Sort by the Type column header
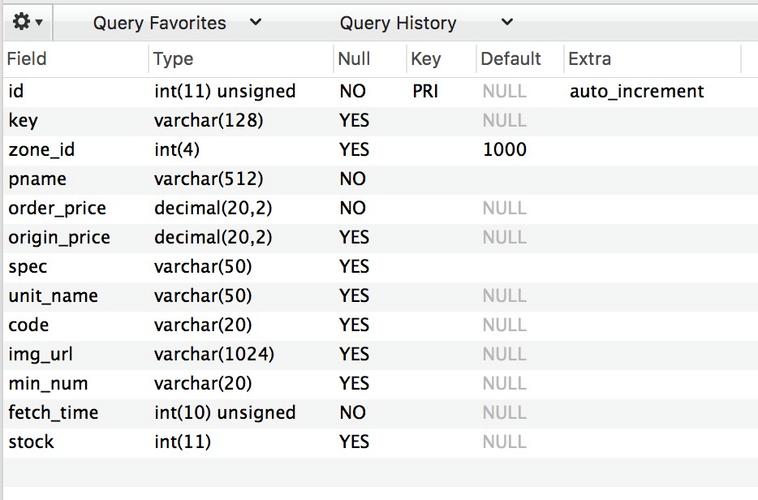 173,59
